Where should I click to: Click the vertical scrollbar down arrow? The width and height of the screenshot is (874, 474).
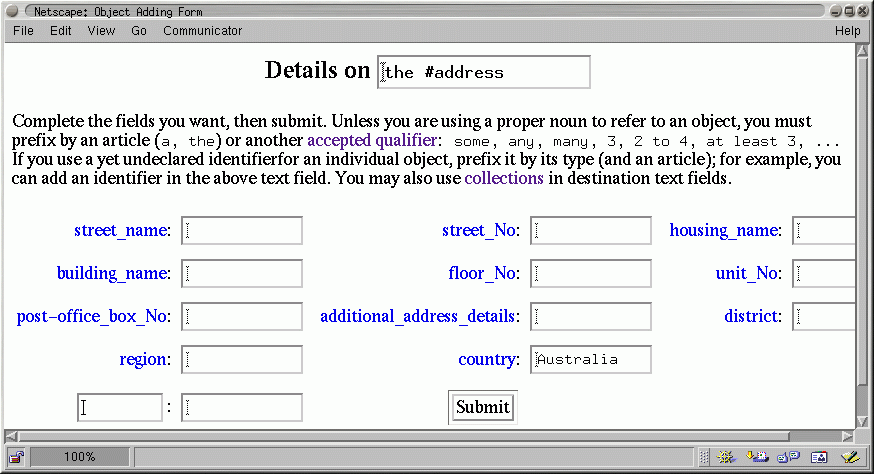click(x=862, y=420)
